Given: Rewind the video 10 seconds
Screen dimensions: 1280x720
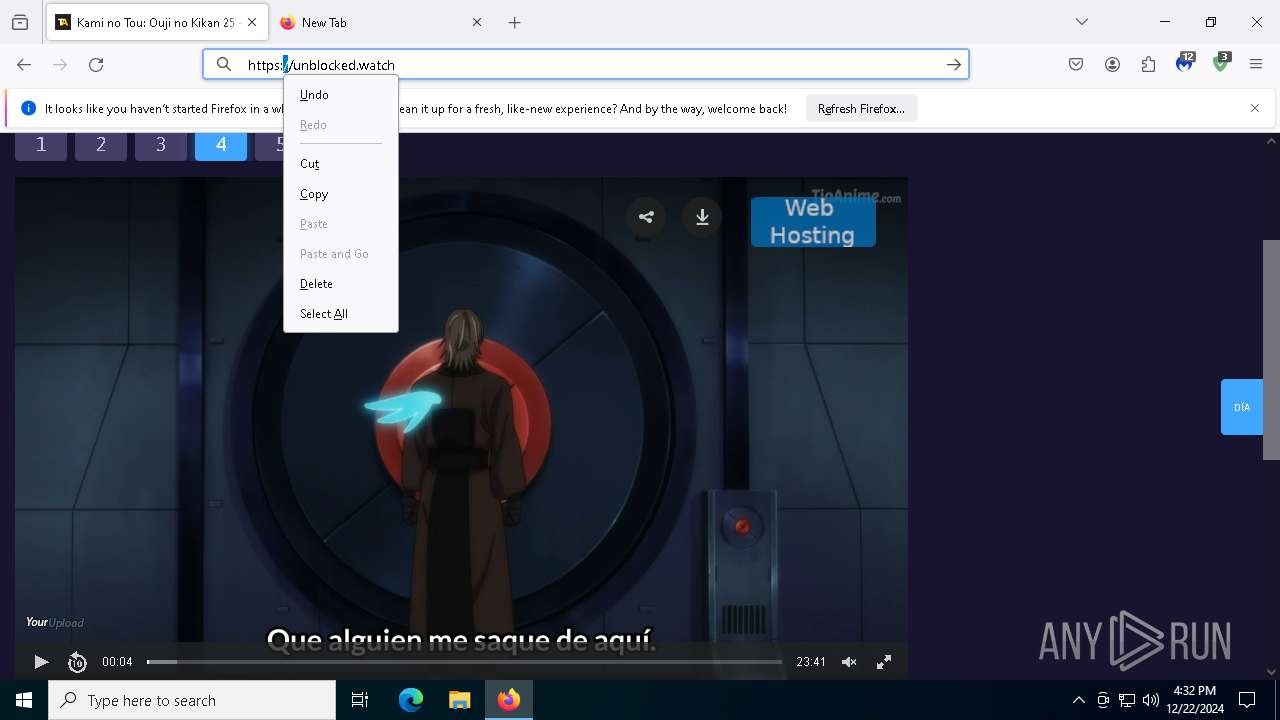Looking at the screenshot, I should pyautogui.click(x=77, y=662).
